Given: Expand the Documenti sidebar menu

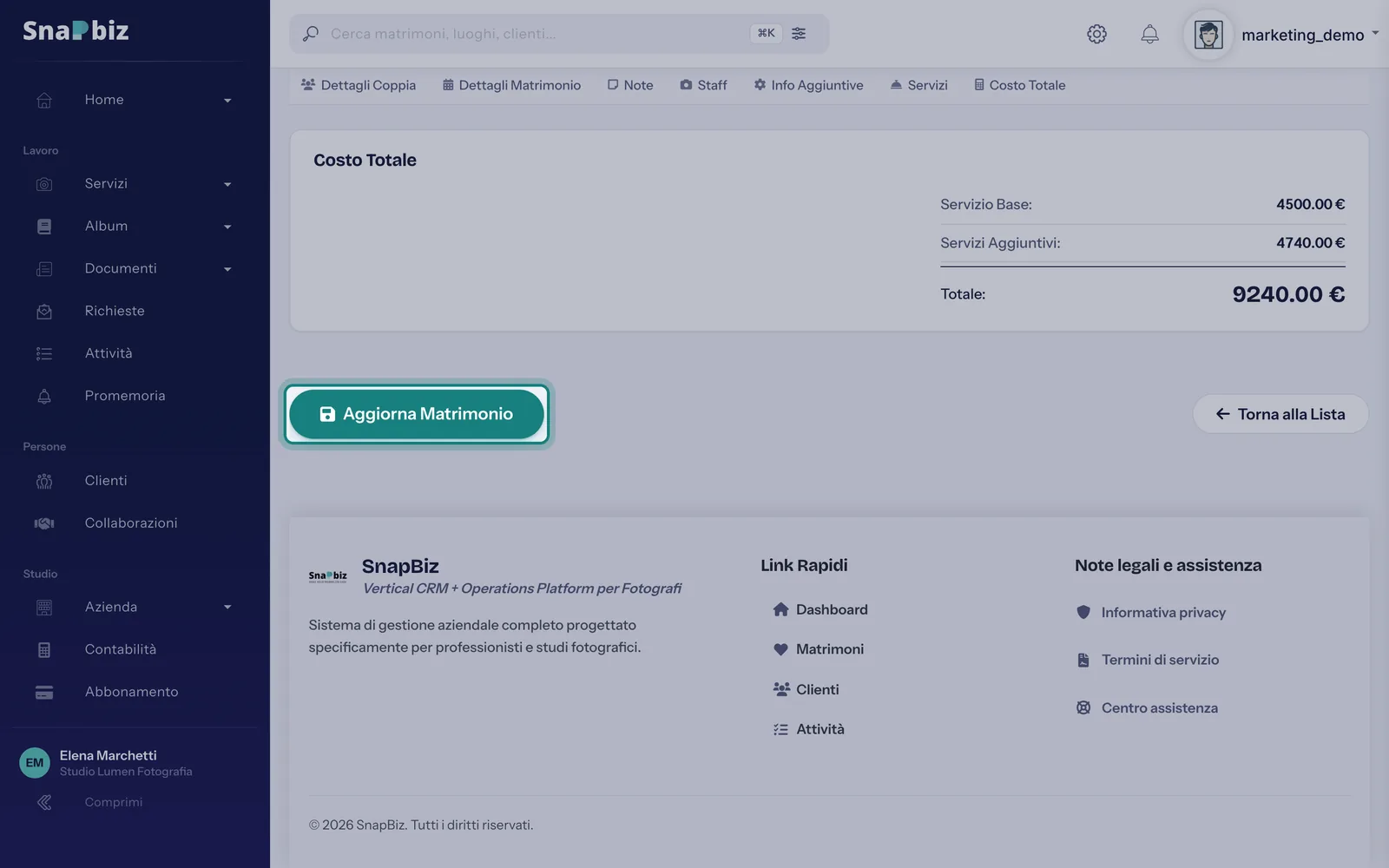Looking at the screenshot, I should 135,269.
